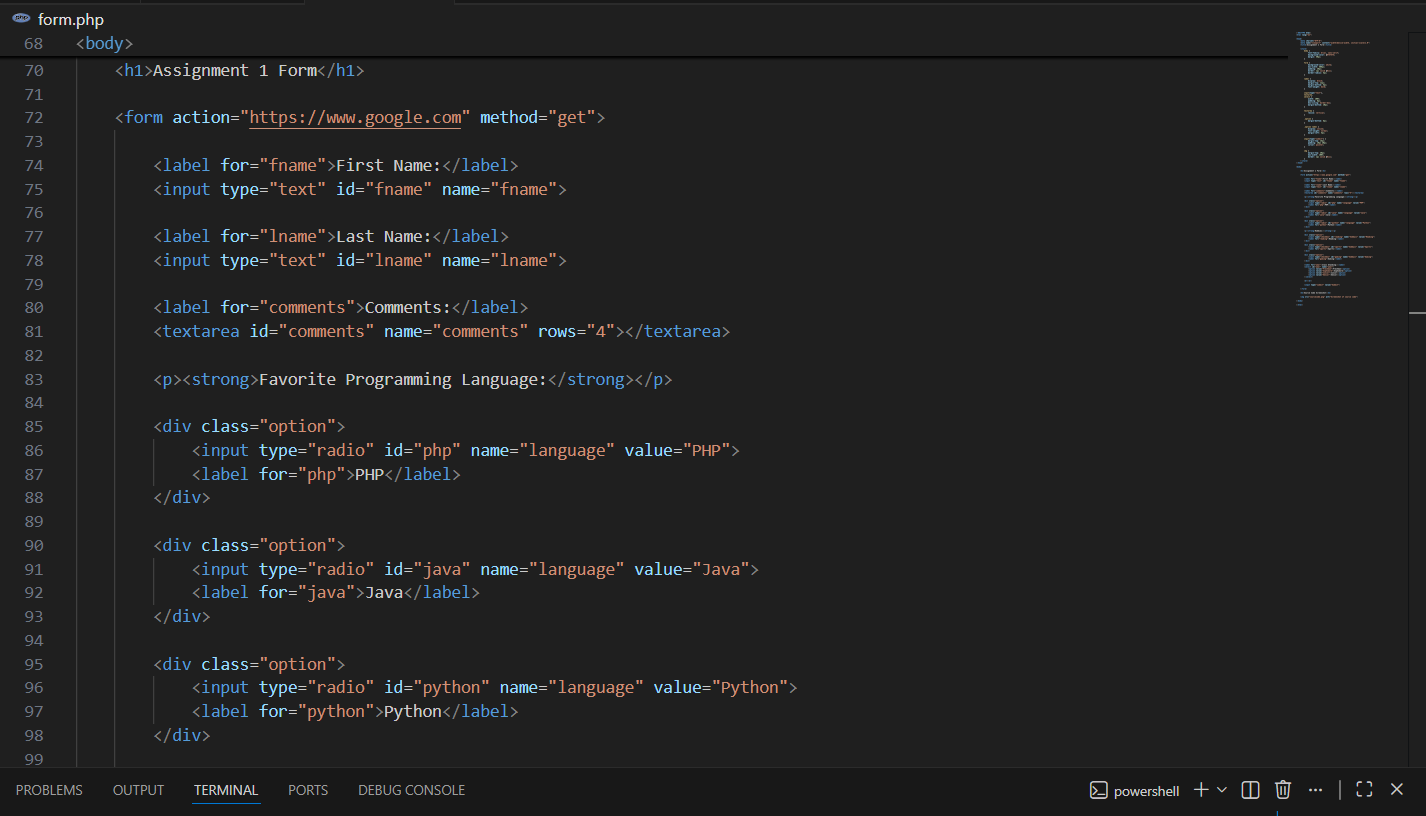This screenshot has height=816, width=1426.
Task: Place cursor on 'Last Name:' label text
Action: pyautogui.click(x=384, y=236)
